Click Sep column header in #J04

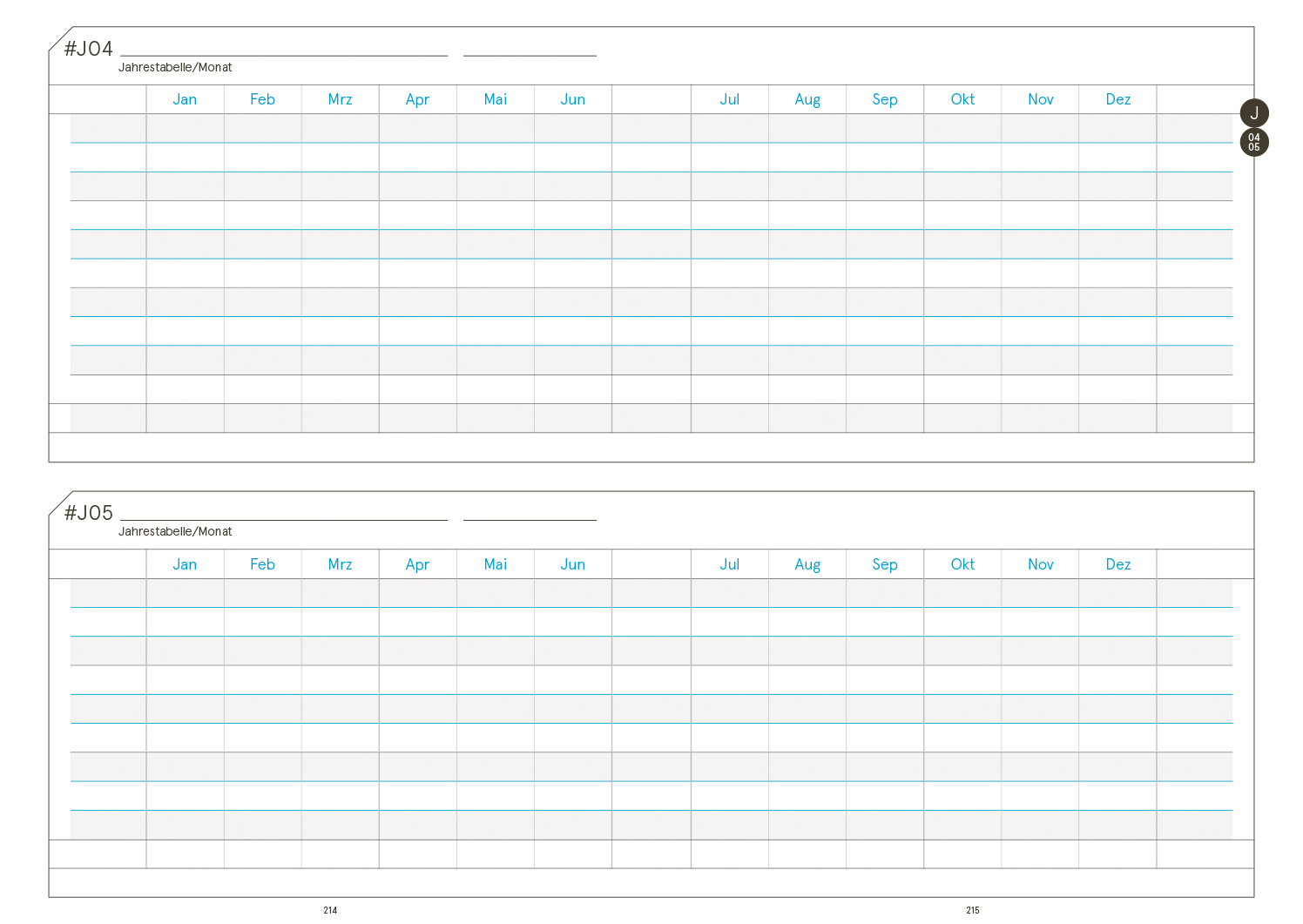click(x=885, y=99)
